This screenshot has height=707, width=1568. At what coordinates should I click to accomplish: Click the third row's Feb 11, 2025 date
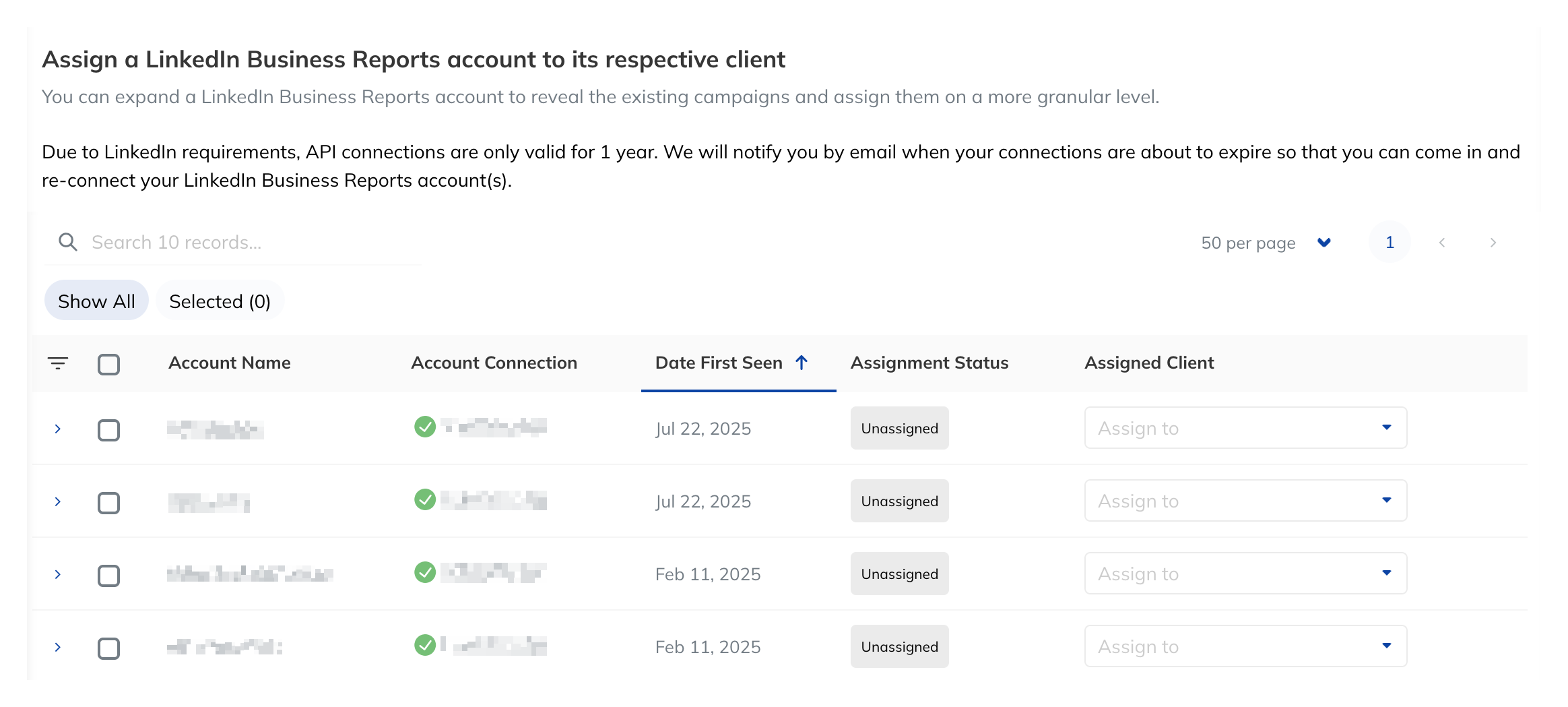point(708,574)
